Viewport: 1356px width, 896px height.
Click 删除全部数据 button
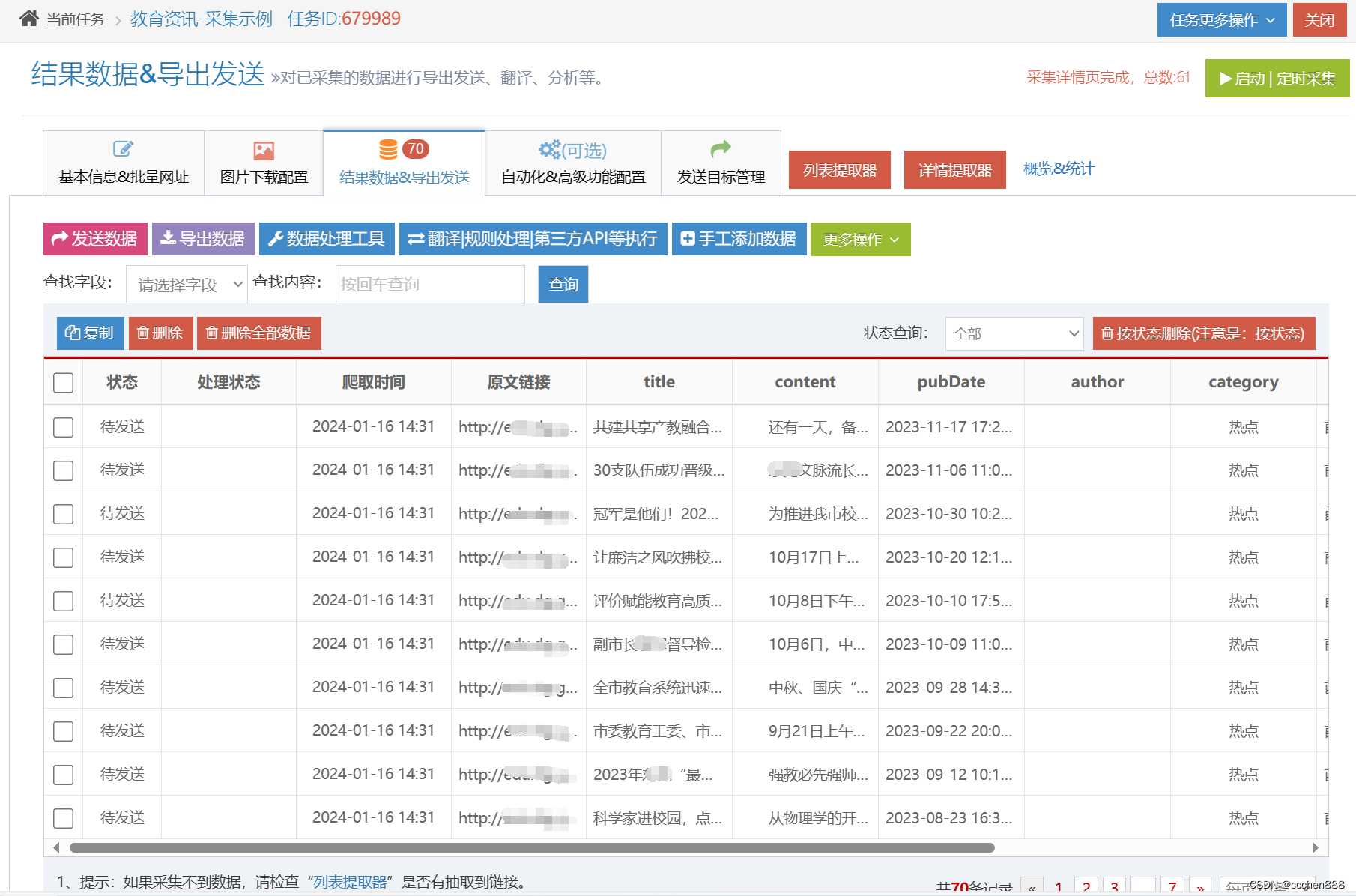click(259, 333)
